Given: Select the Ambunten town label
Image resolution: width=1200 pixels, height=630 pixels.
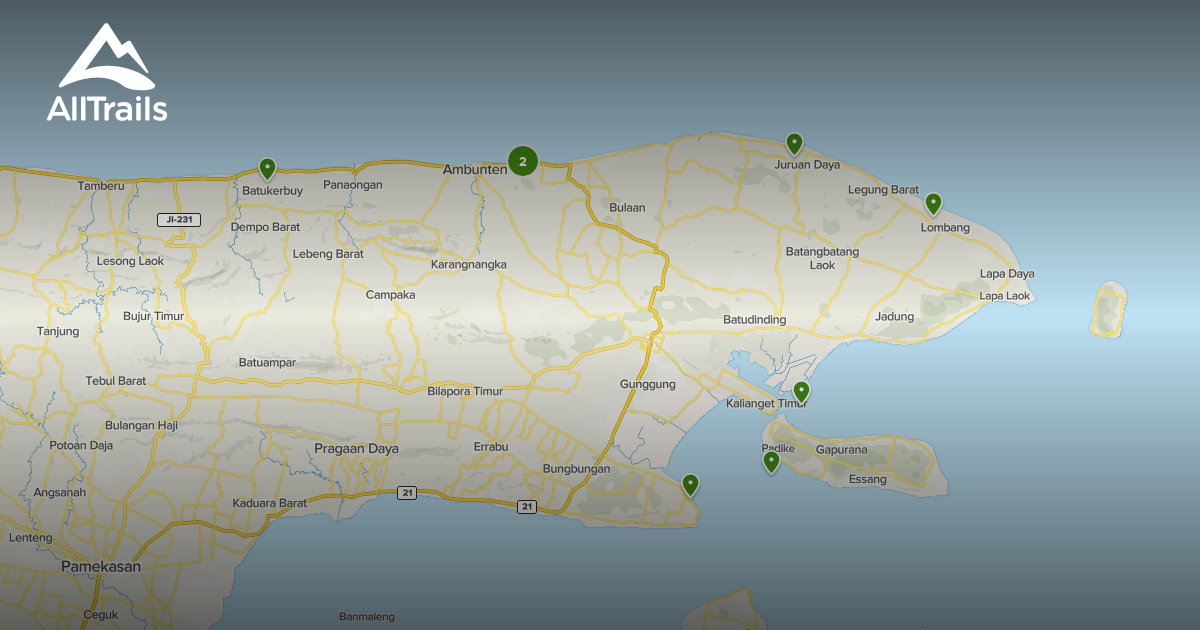Looking at the screenshot, I should [477, 169].
